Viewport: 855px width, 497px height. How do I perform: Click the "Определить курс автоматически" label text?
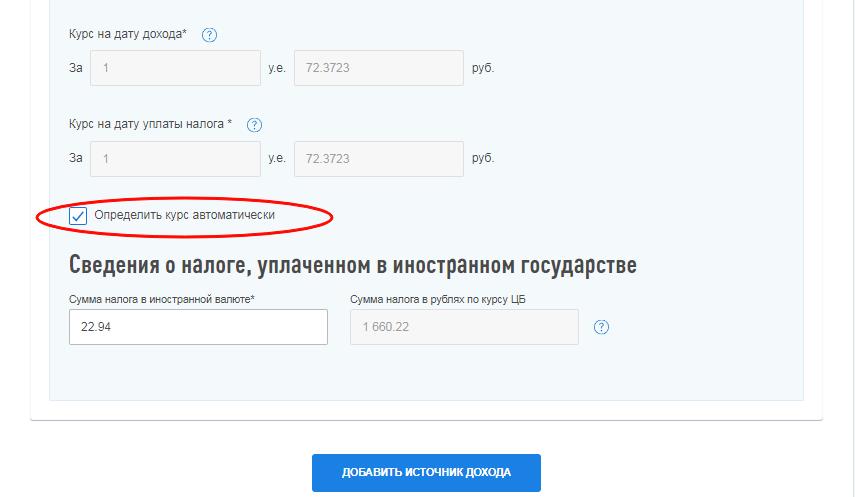click(x=184, y=215)
